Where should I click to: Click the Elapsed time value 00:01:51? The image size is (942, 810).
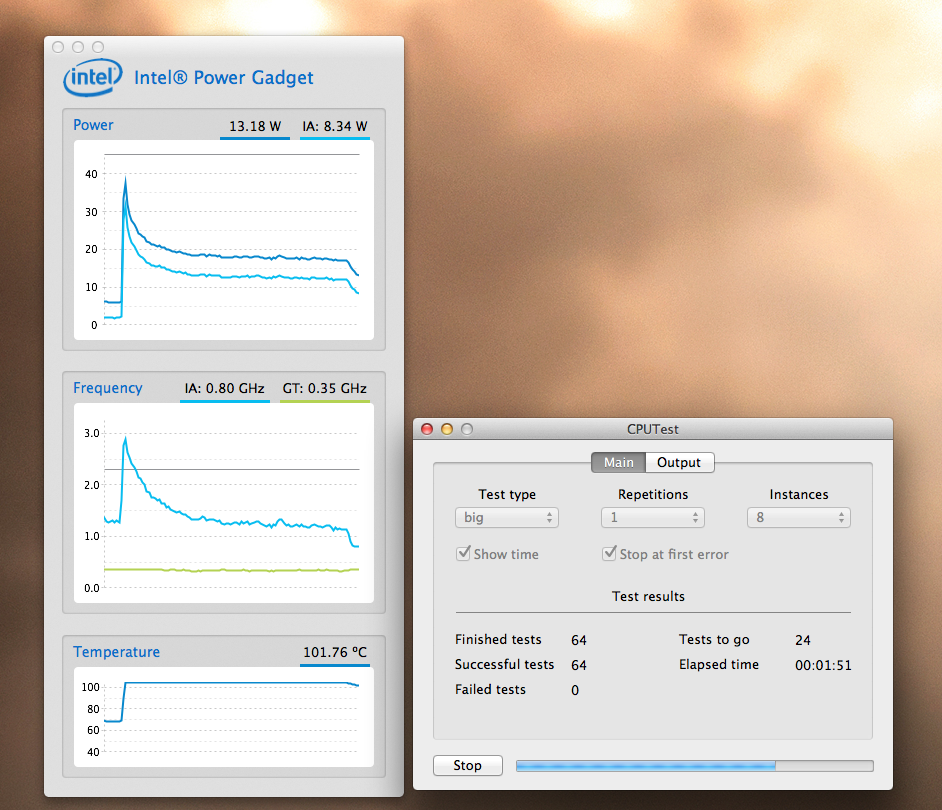(823, 665)
